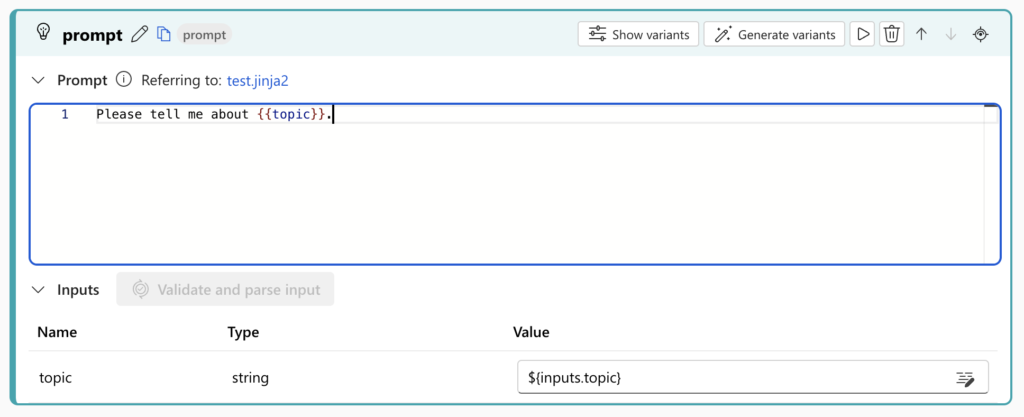Image resolution: width=1024 pixels, height=417 pixels.
Task: Click the pencil icon to rename prompt
Action: tap(140, 35)
